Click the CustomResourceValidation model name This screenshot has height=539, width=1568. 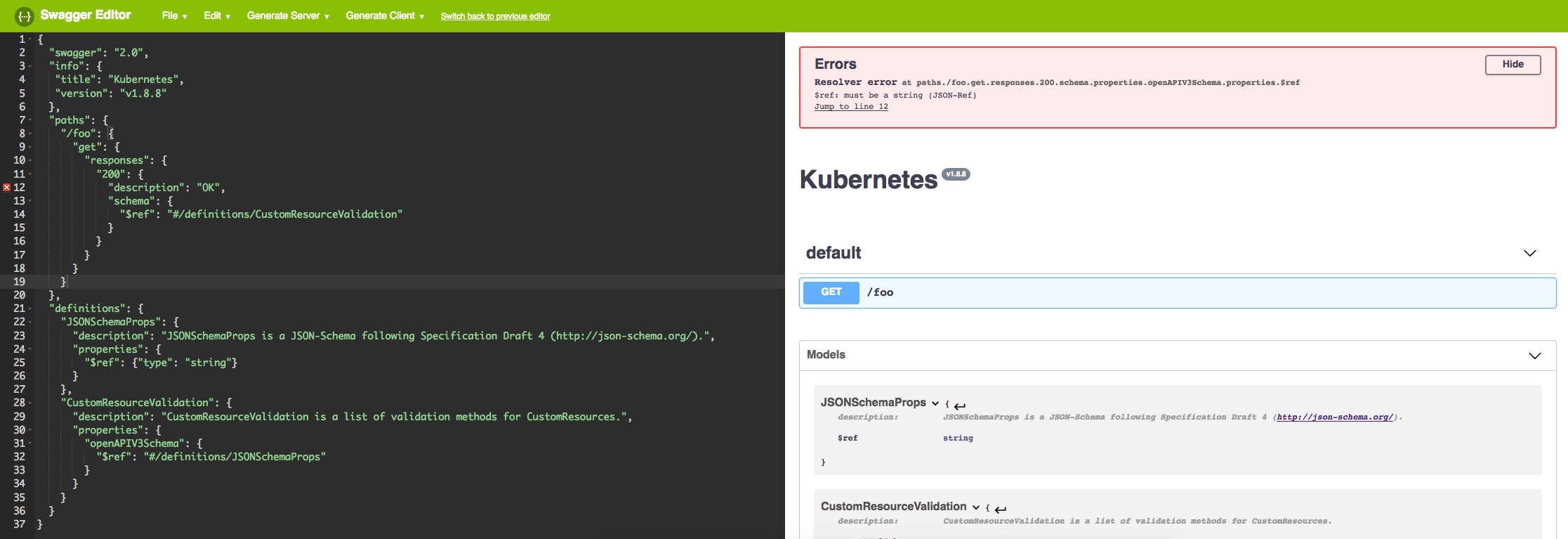point(894,507)
